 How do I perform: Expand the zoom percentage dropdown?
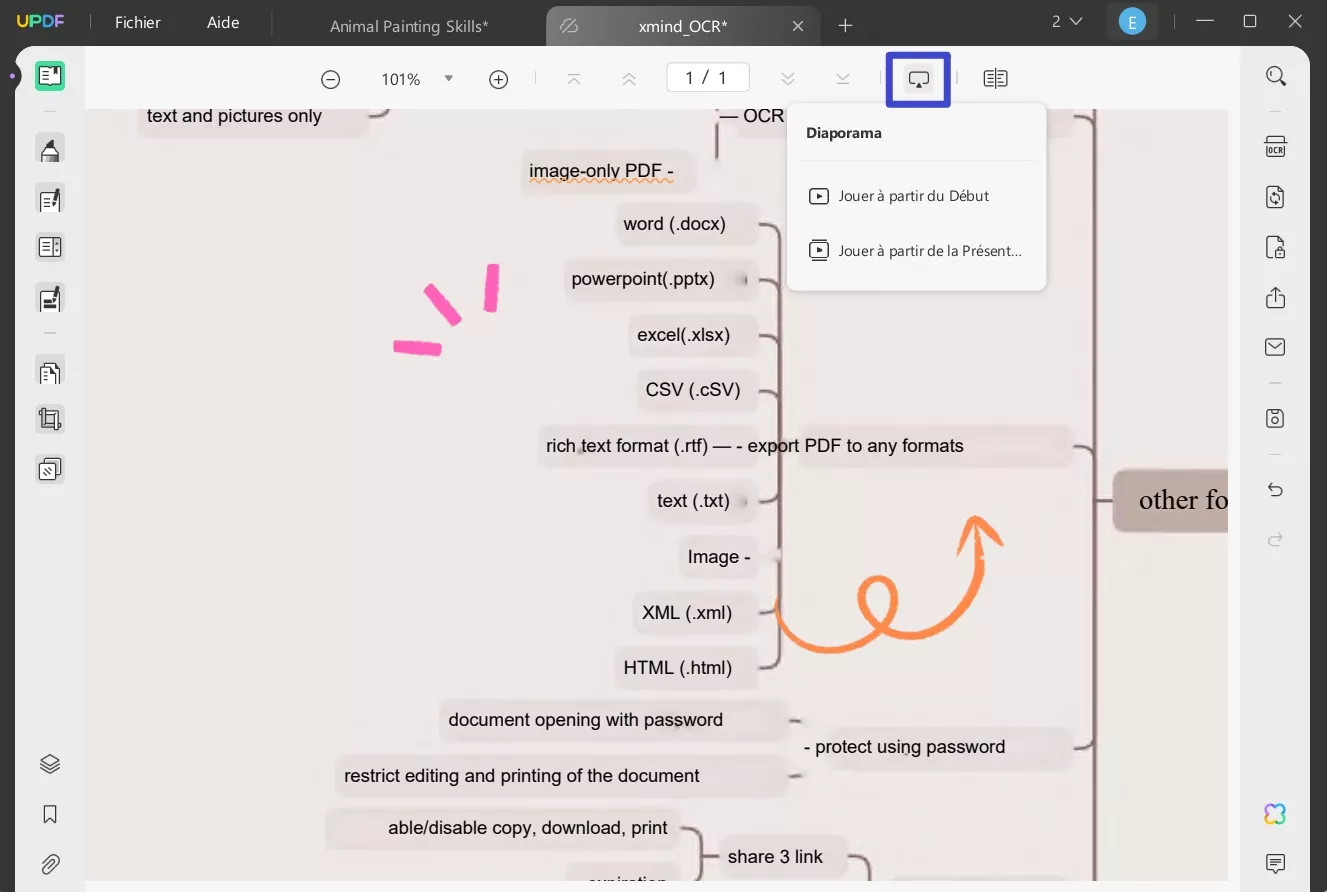tap(448, 78)
